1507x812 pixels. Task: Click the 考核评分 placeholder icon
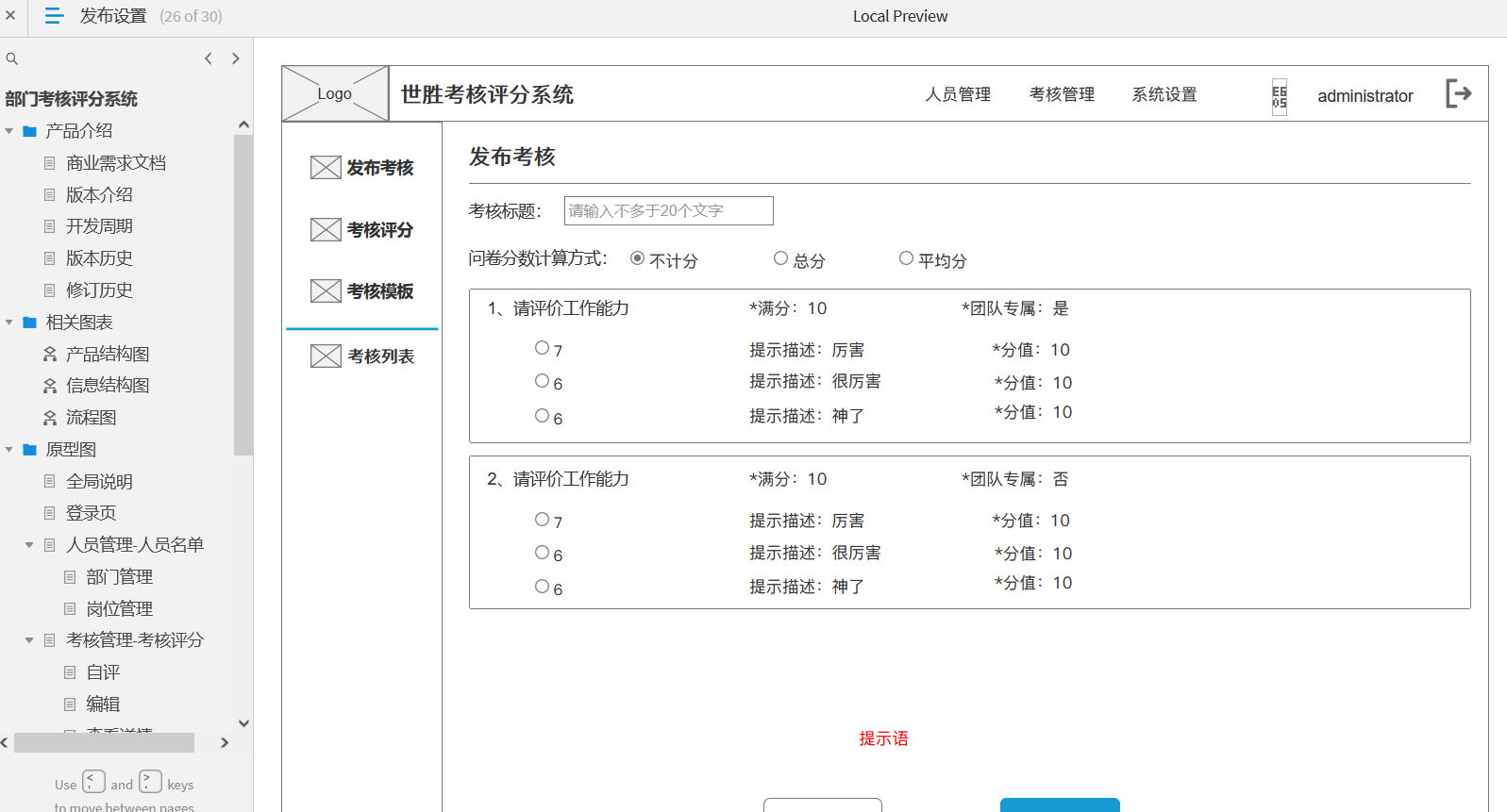(x=326, y=229)
